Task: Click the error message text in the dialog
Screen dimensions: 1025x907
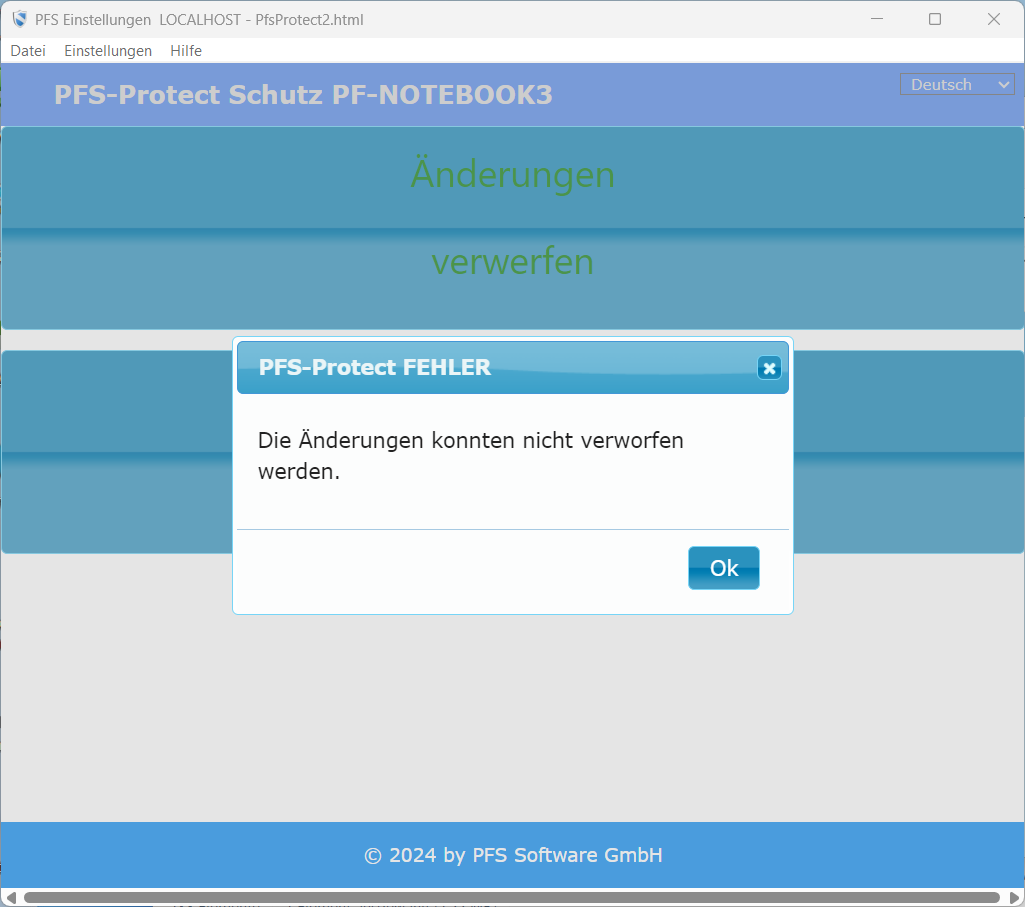Action: 470,455
